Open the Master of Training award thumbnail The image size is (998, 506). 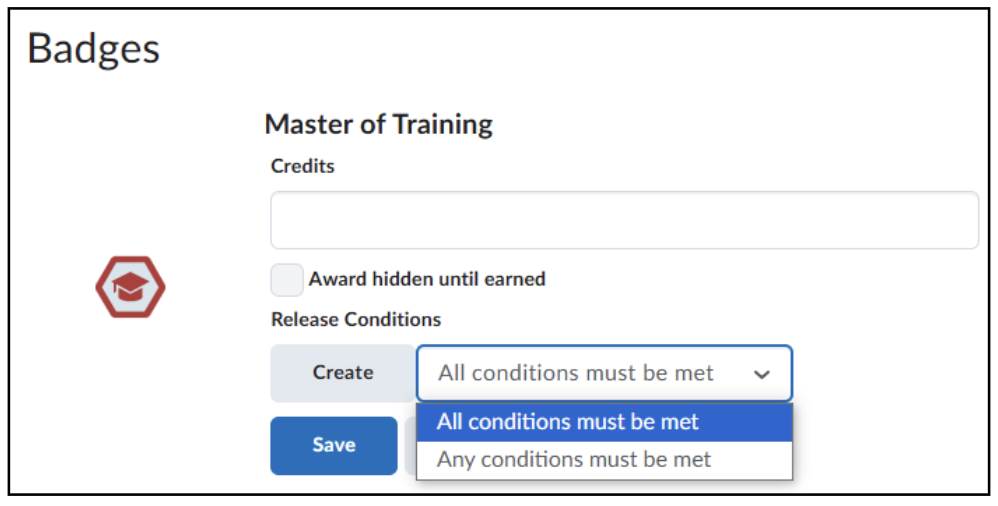130,287
